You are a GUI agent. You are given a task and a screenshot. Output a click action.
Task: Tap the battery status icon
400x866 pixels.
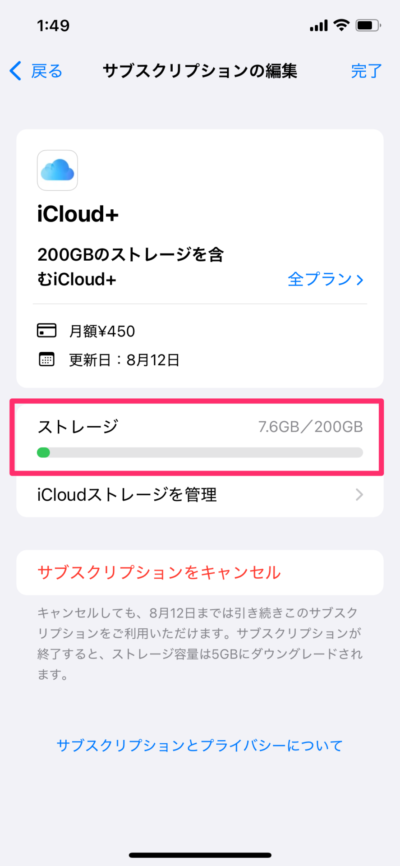click(x=366, y=25)
